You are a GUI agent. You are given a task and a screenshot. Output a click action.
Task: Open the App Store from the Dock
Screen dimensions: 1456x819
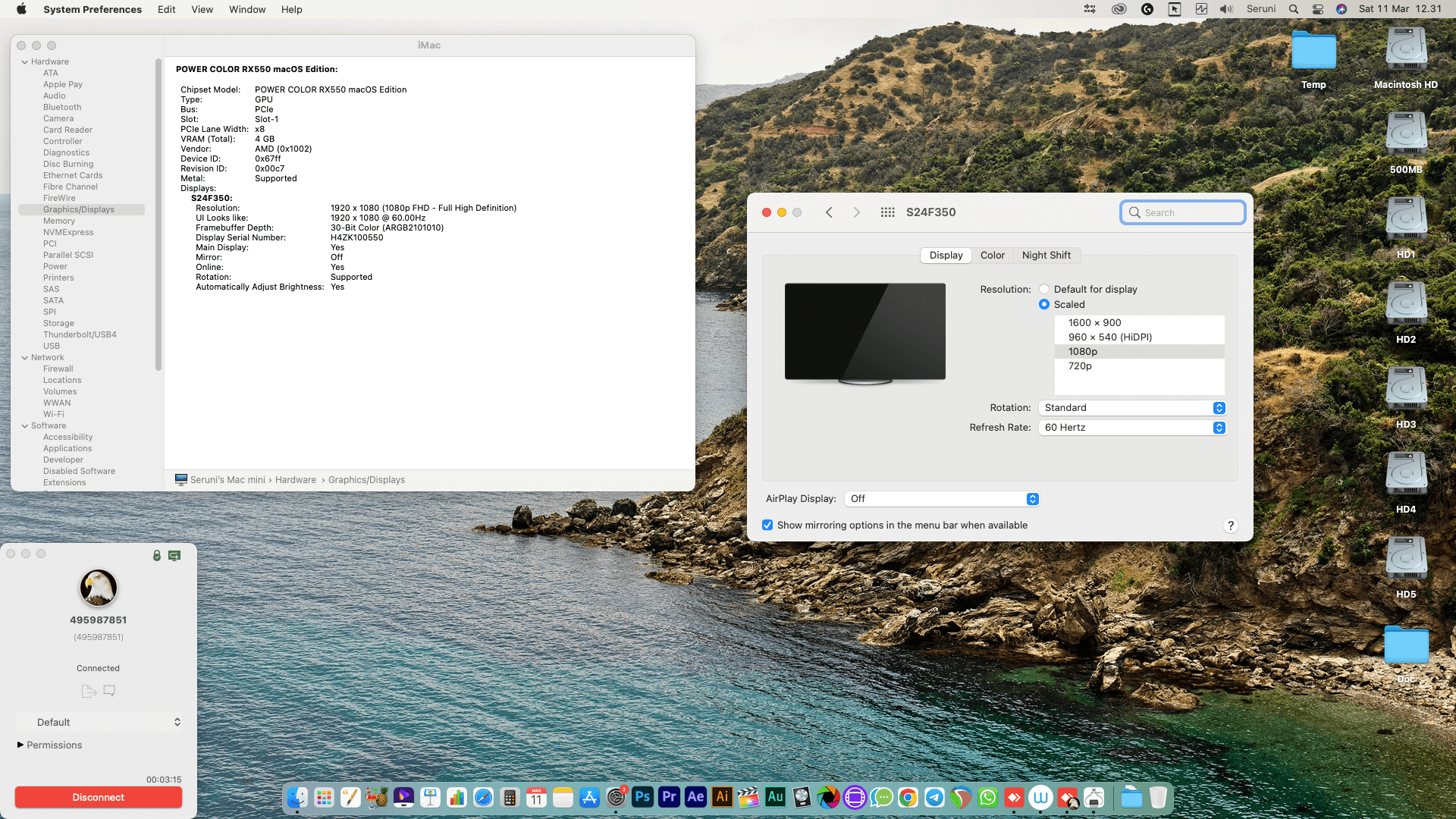point(589,797)
